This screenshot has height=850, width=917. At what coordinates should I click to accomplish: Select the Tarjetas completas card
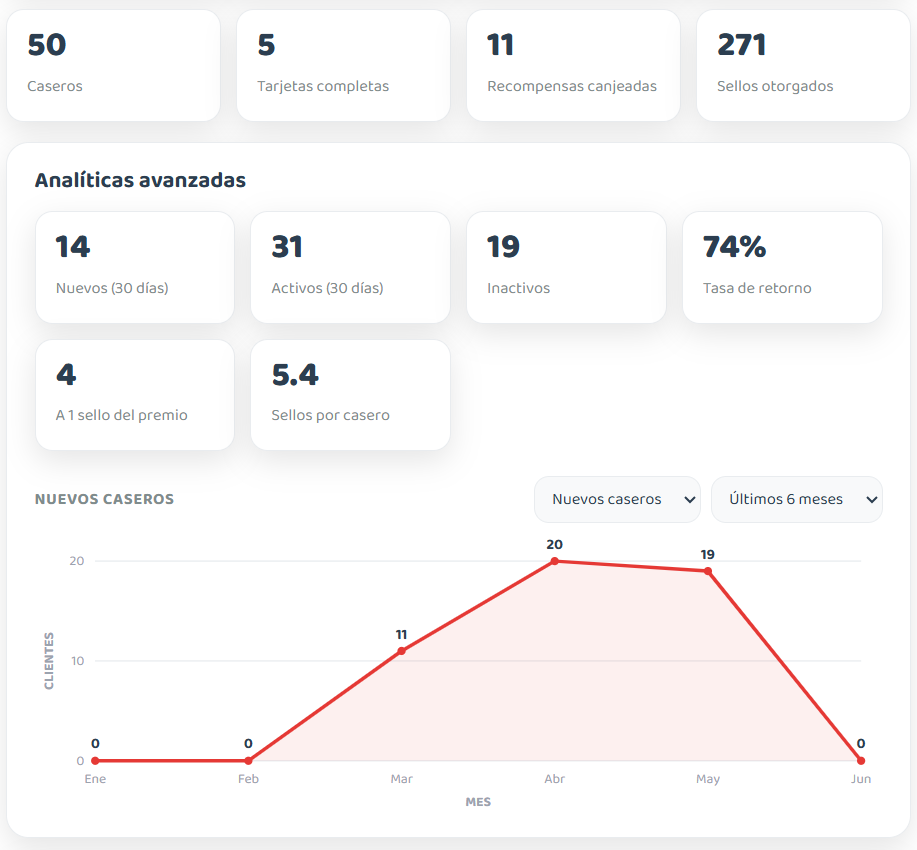coord(343,66)
